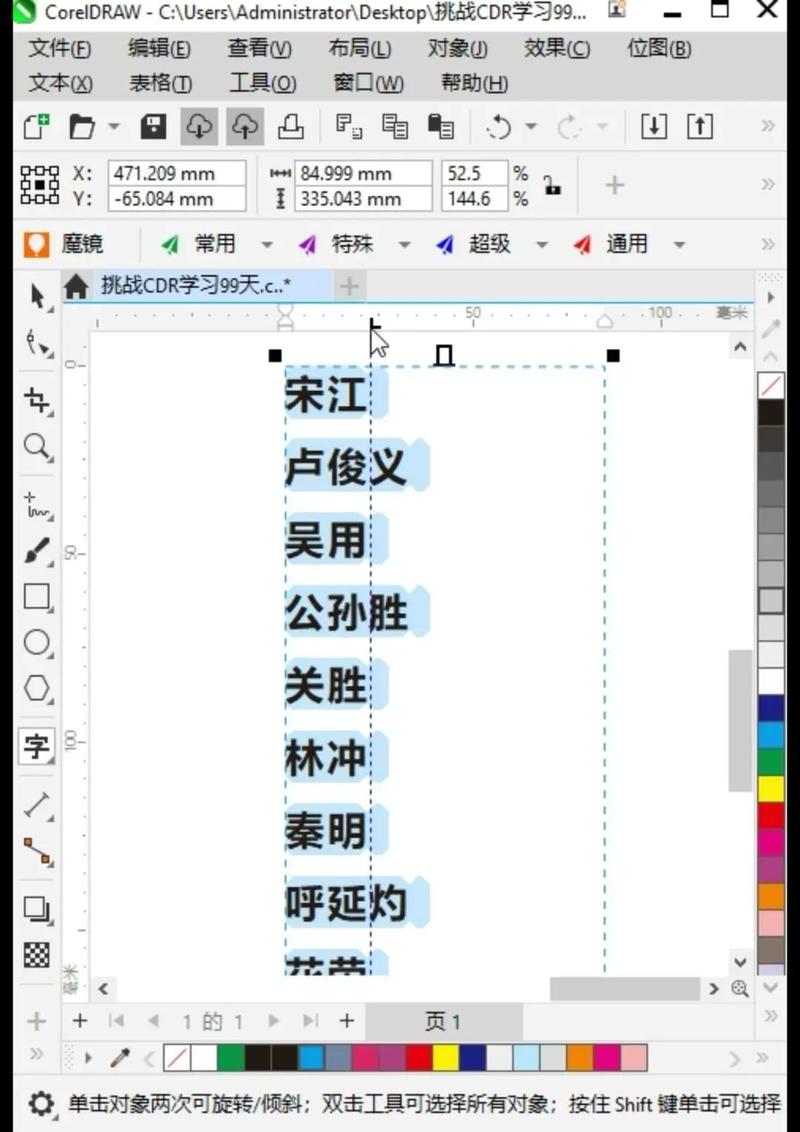
Task: Select the Zoom tool in the toolbox
Action: pyautogui.click(x=36, y=448)
